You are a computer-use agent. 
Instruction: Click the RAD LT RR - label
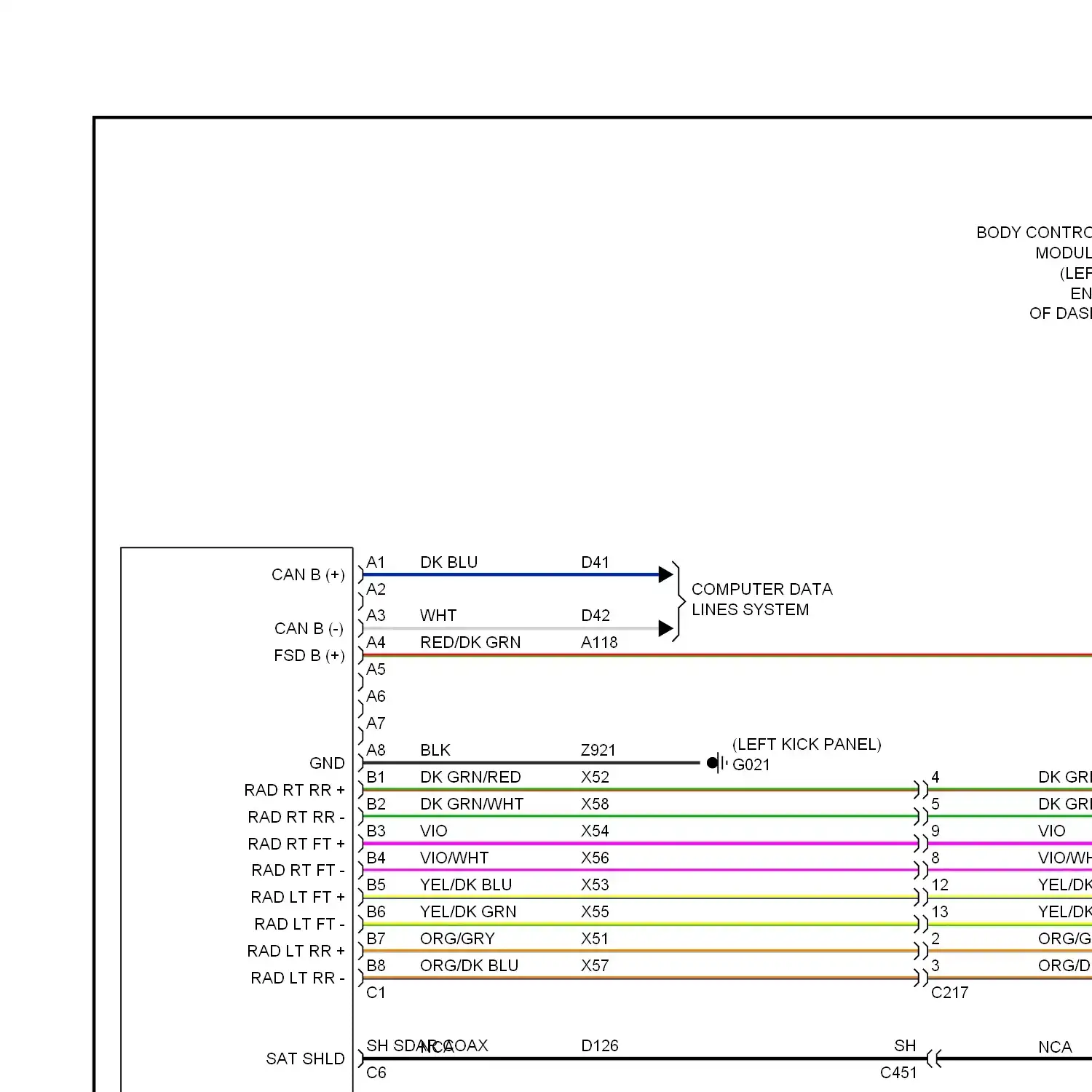[298, 978]
